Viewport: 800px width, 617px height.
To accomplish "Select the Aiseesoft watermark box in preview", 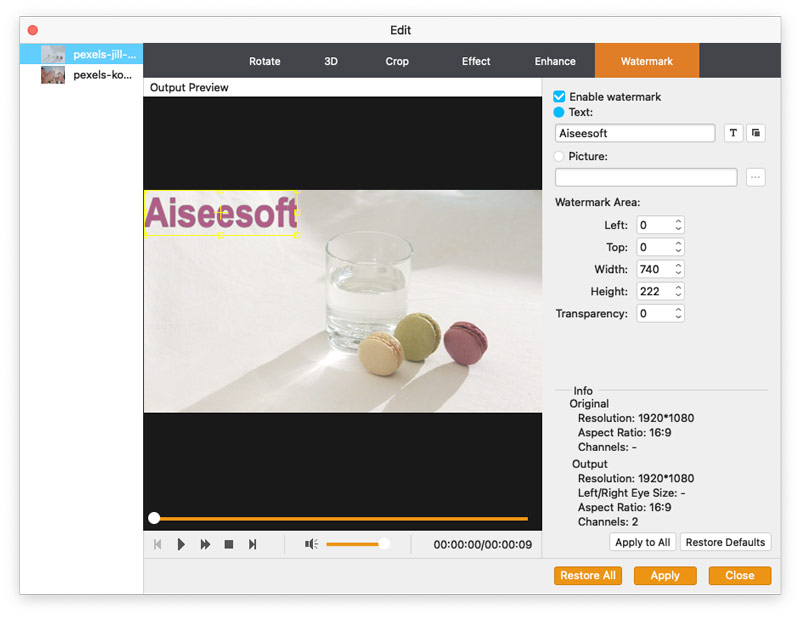I will pyautogui.click(x=221, y=213).
